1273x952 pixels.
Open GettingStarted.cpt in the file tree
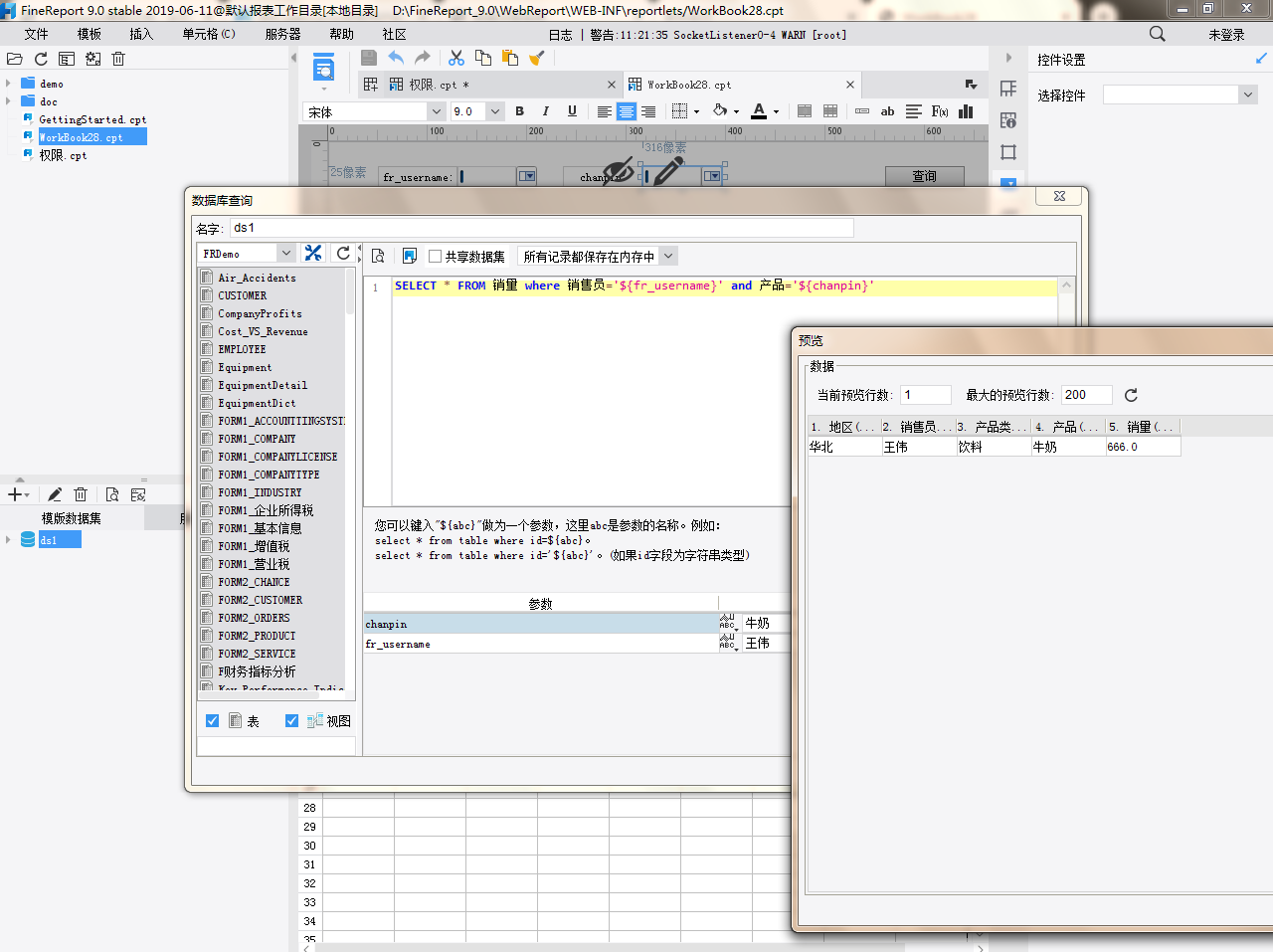(92, 119)
